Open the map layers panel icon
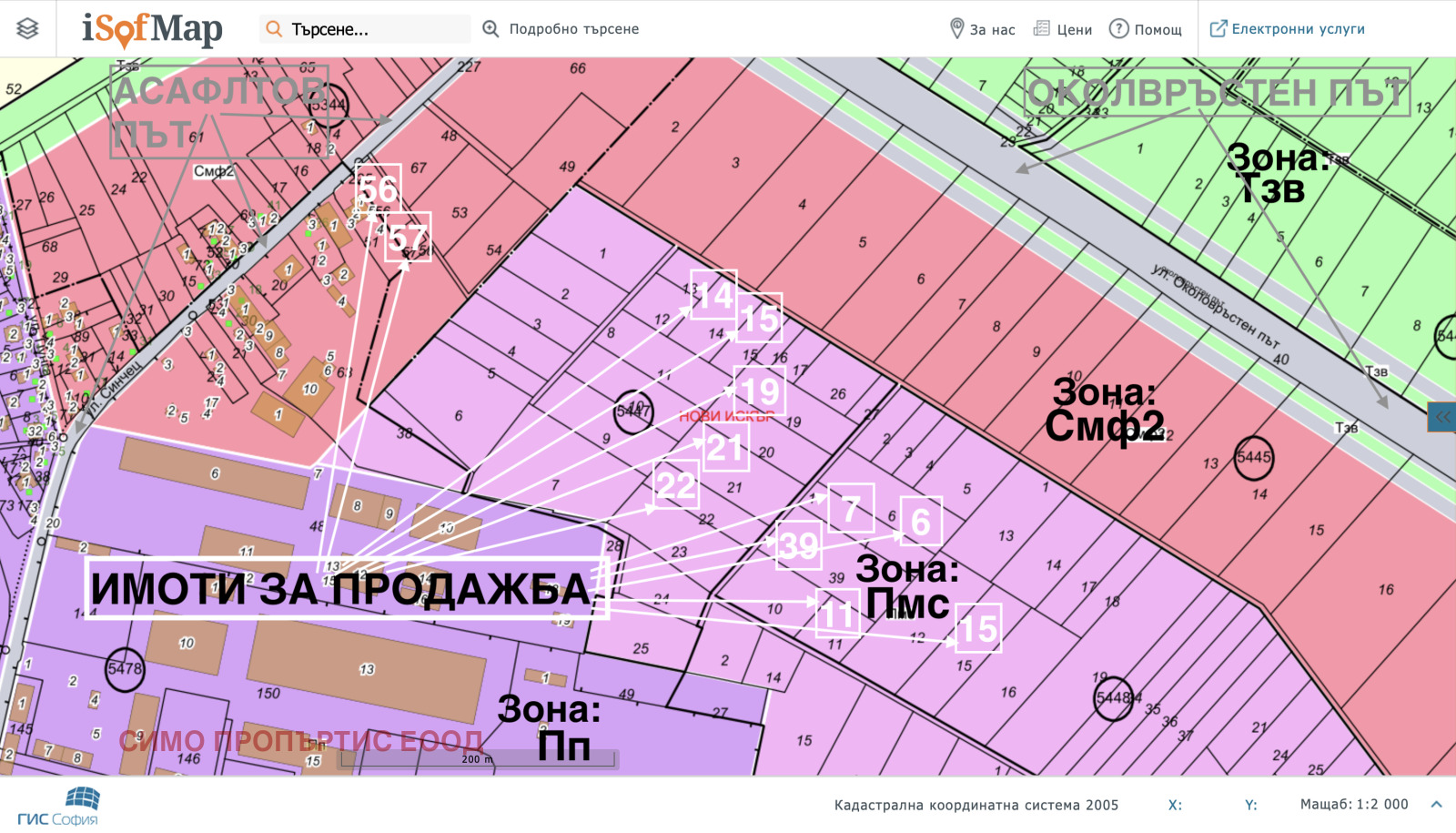1456x833 pixels. (27, 29)
